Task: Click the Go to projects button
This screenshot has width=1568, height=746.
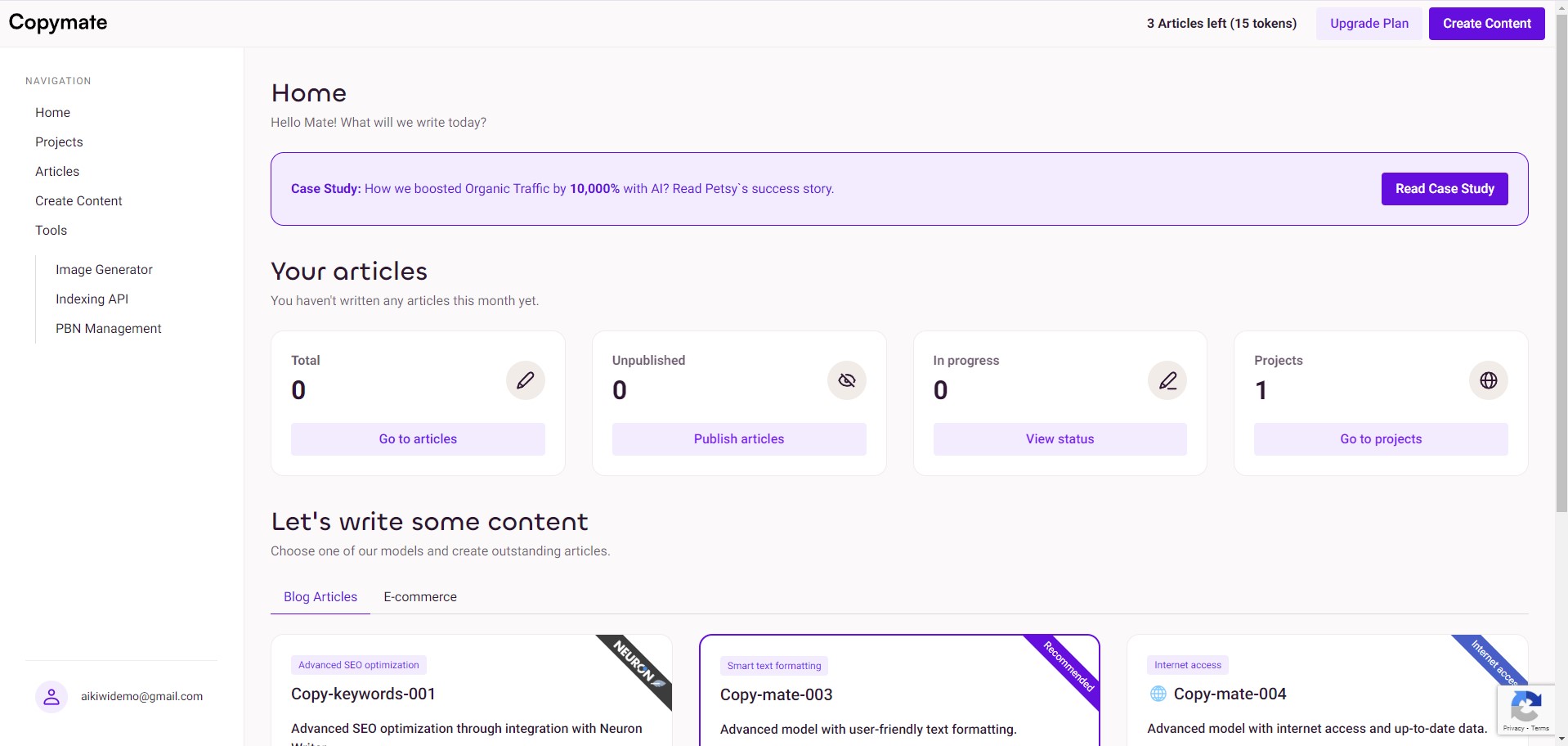Action: [1381, 439]
